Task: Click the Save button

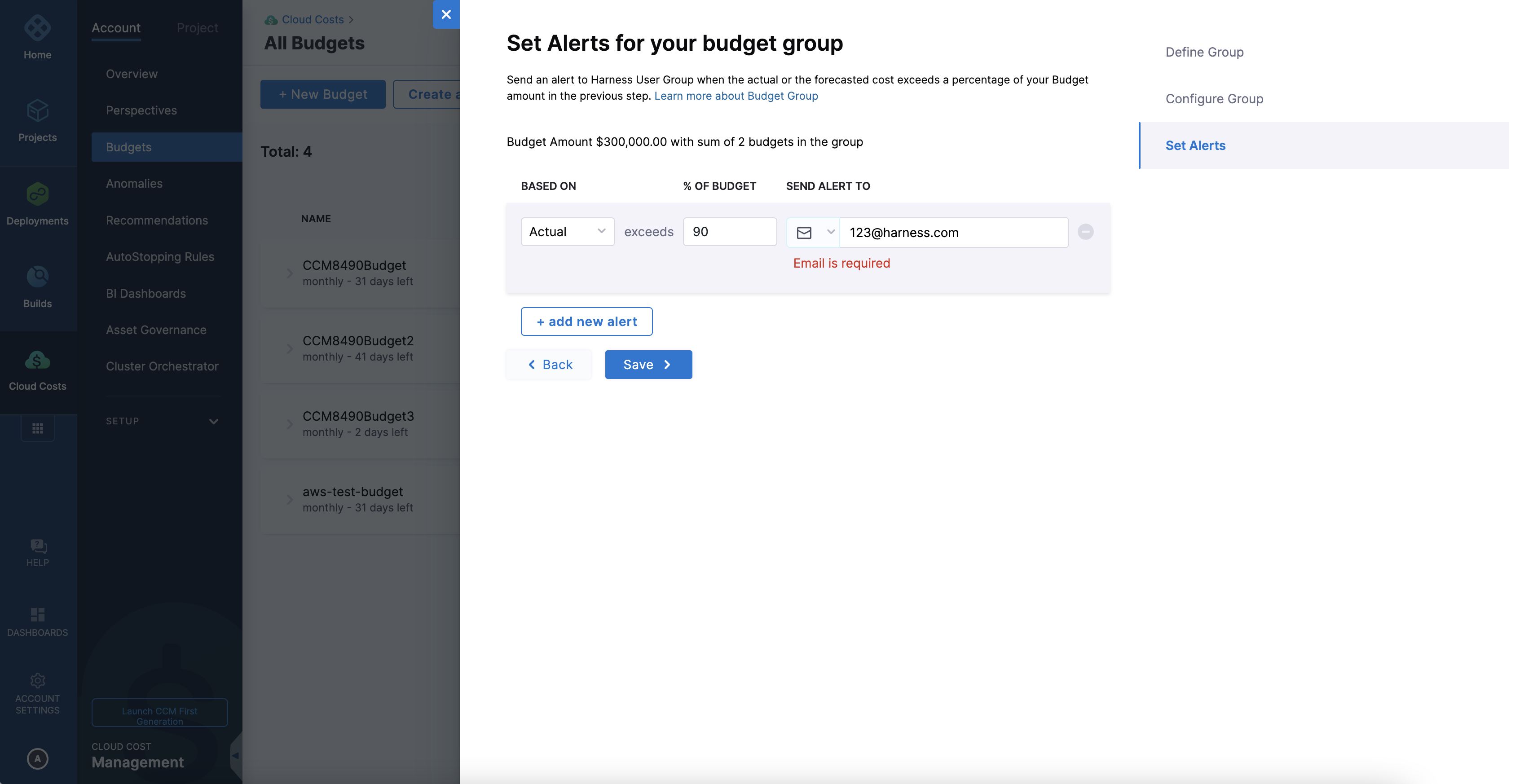Action: (x=648, y=364)
